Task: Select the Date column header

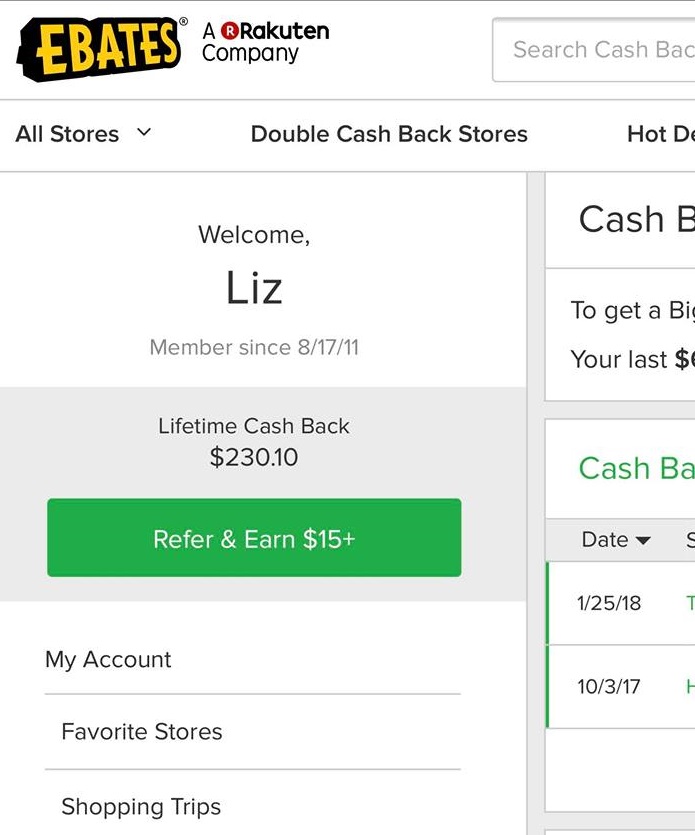Action: [x=616, y=539]
